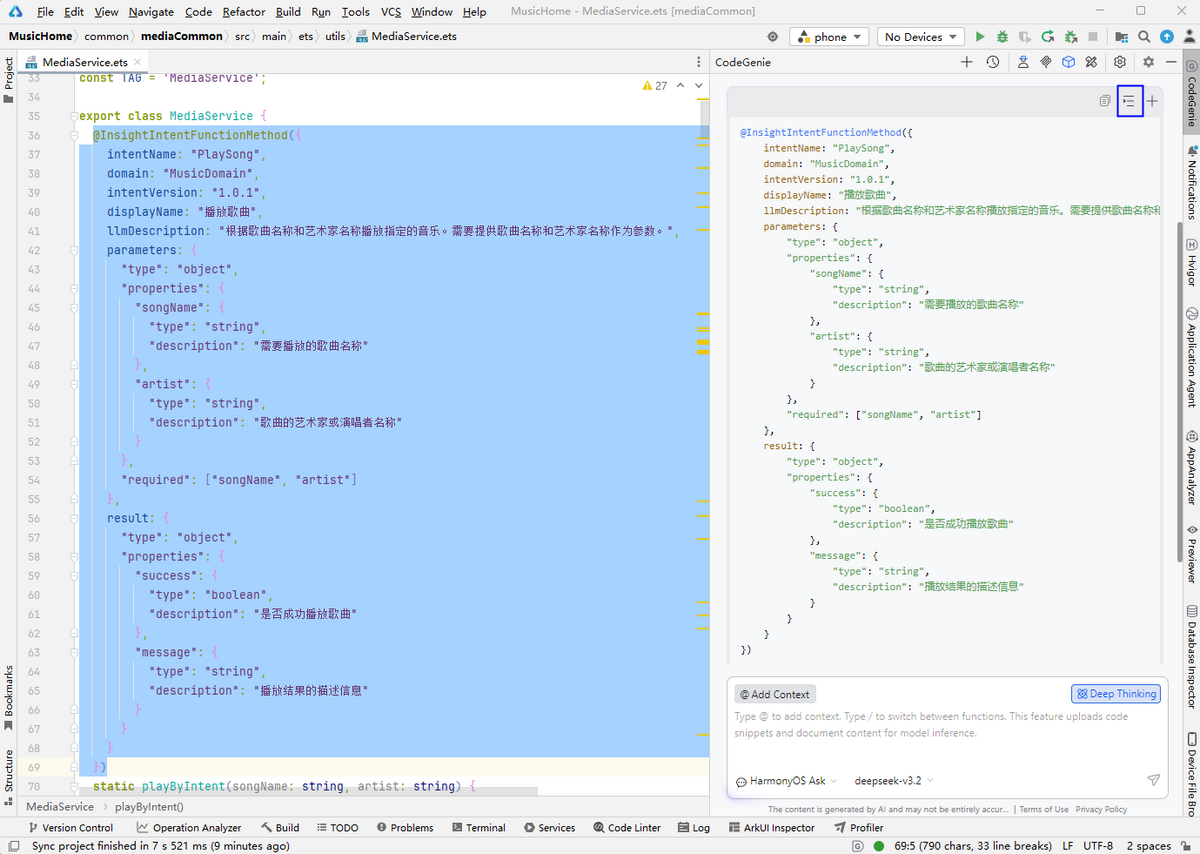Start debugging with the Debug bug icon
The image size is (1200, 854).
pyautogui.click(x=1001, y=37)
